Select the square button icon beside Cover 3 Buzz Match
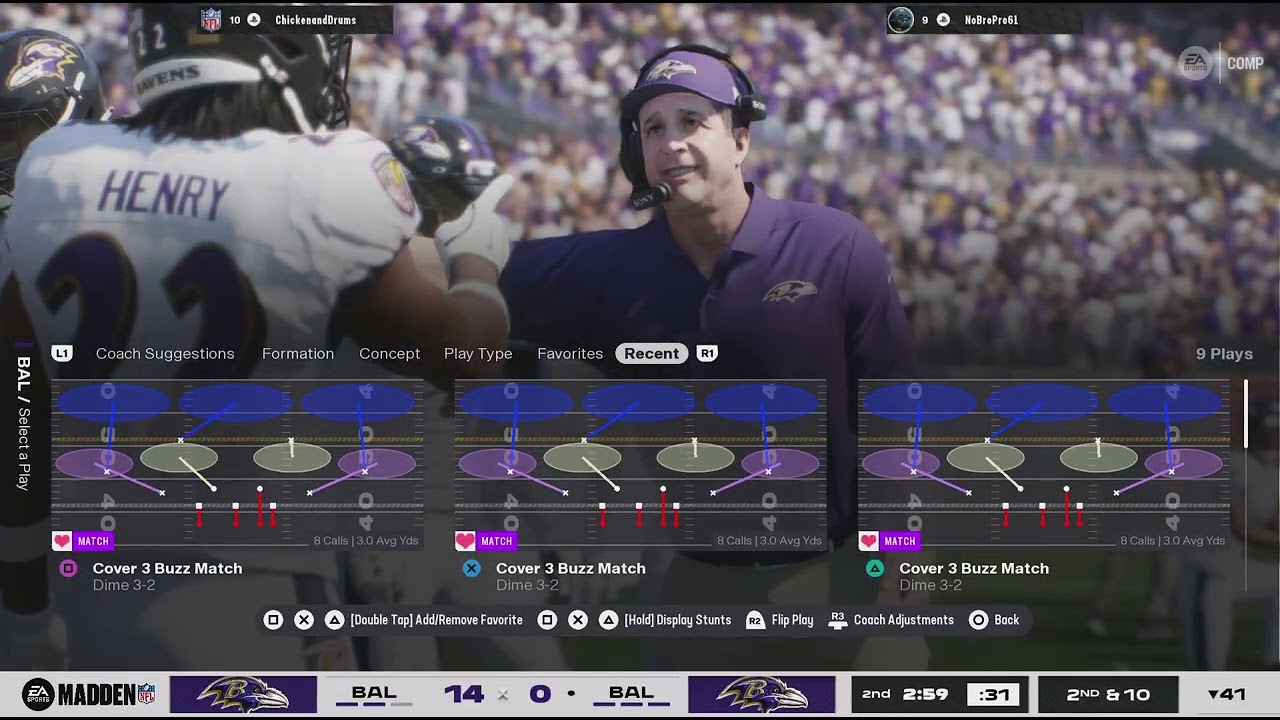Image resolution: width=1280 pixels, height=720 pixels. pos(68,568)
